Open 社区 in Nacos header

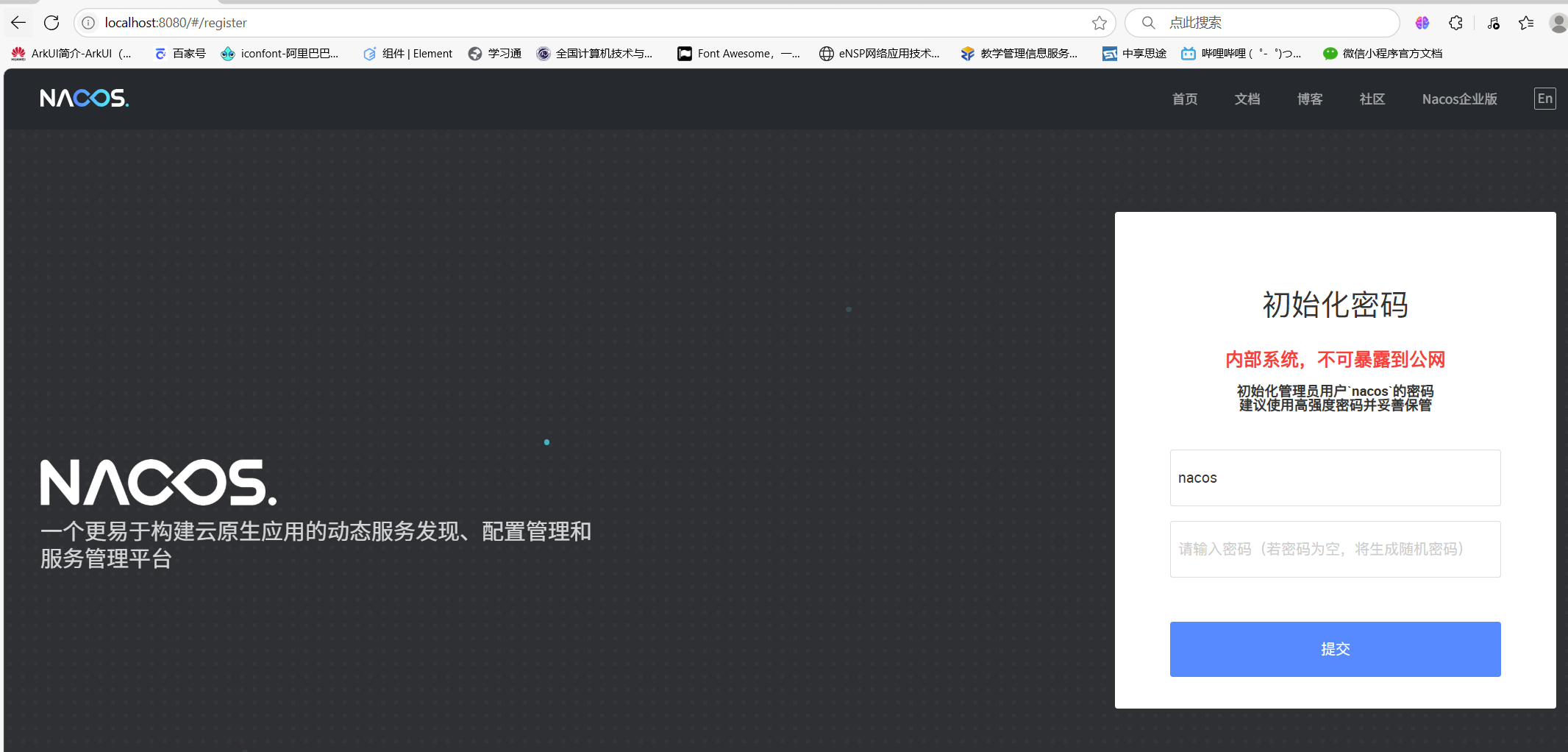point(1372,99)
